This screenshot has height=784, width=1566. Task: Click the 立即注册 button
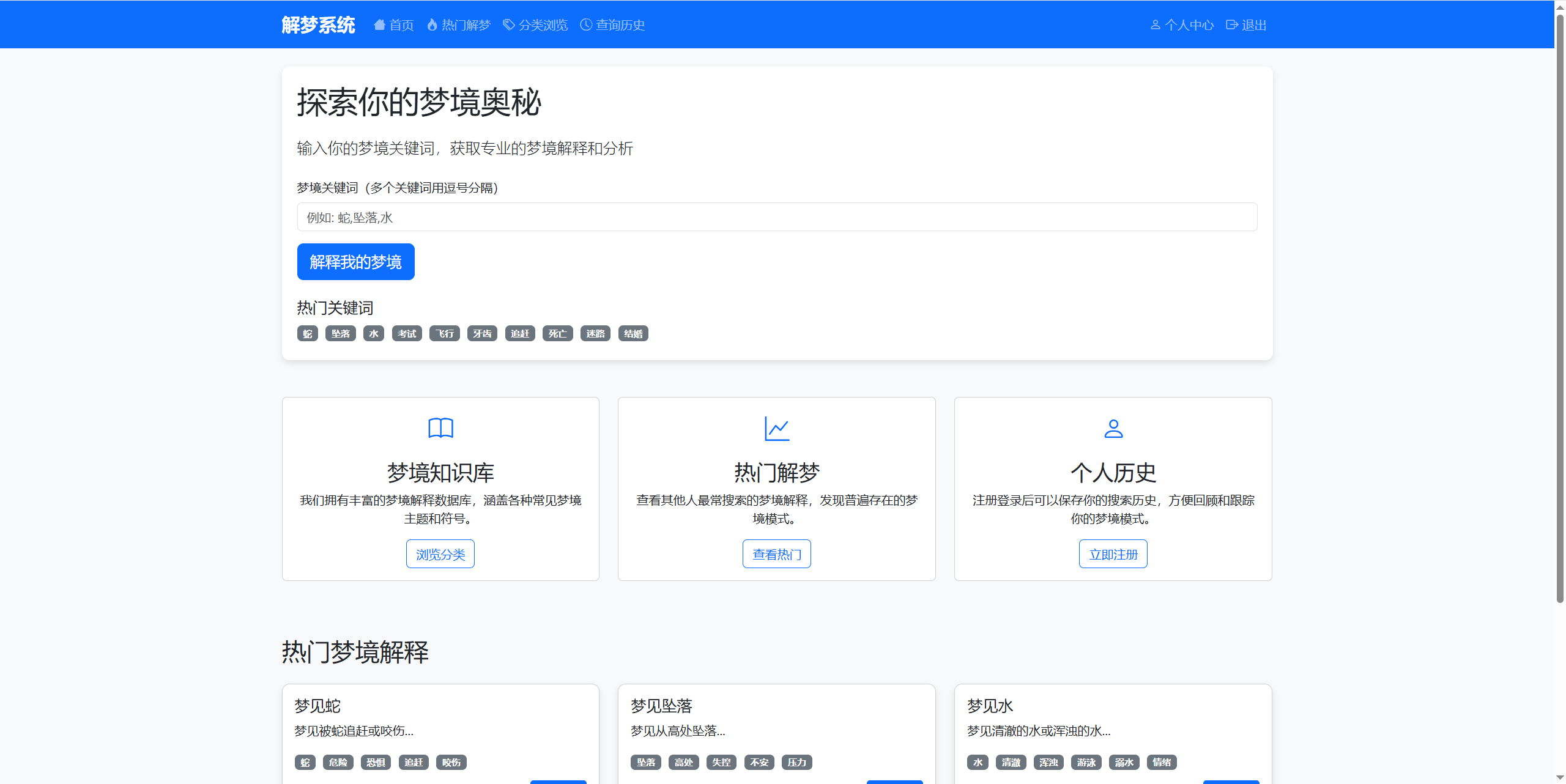(x=1113, y=554)
